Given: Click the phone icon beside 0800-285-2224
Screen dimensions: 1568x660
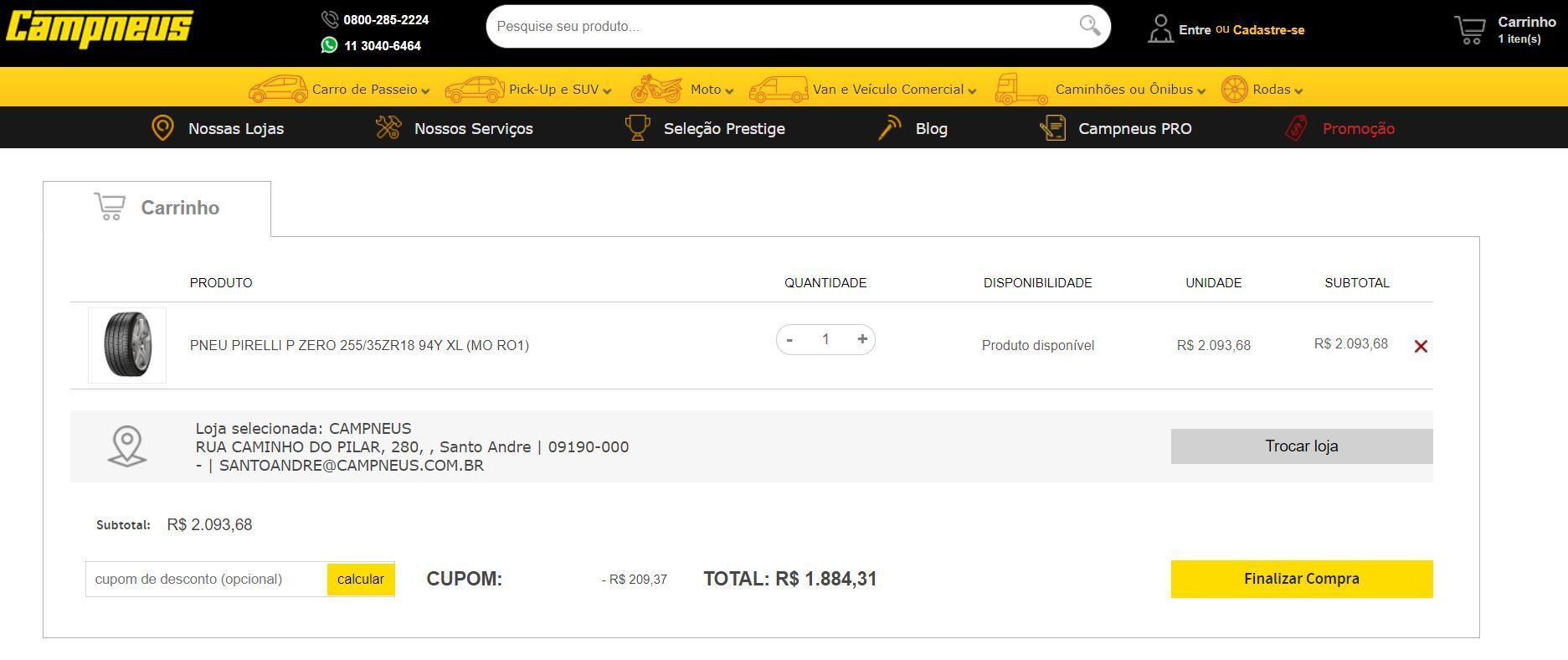Looking at the screenshot, I should coord(330,19).
